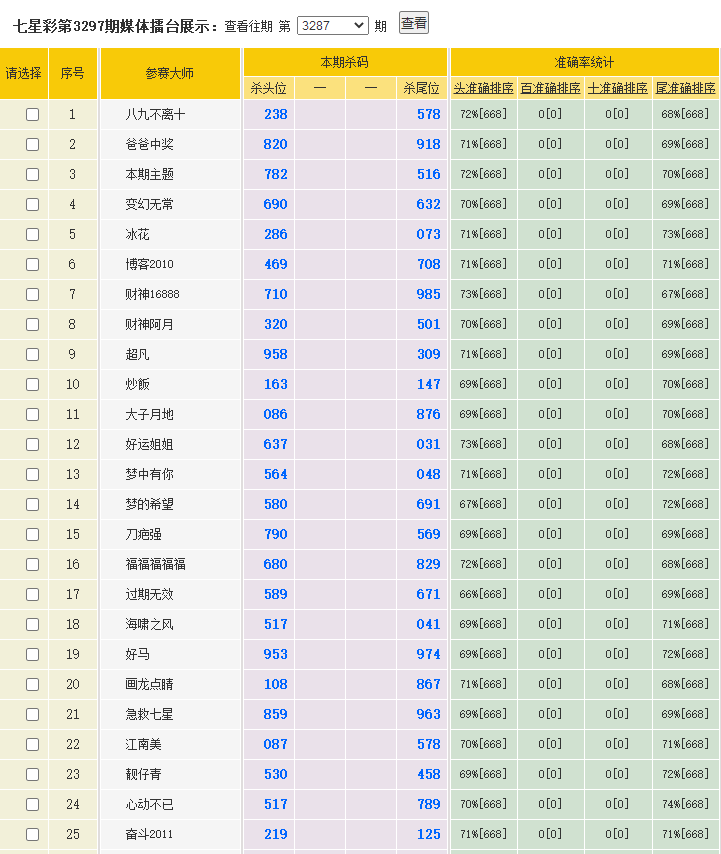Check the box for 奋斗2011
The width and height of the screenshot is (721, 854).
click(x=32, y=835)
